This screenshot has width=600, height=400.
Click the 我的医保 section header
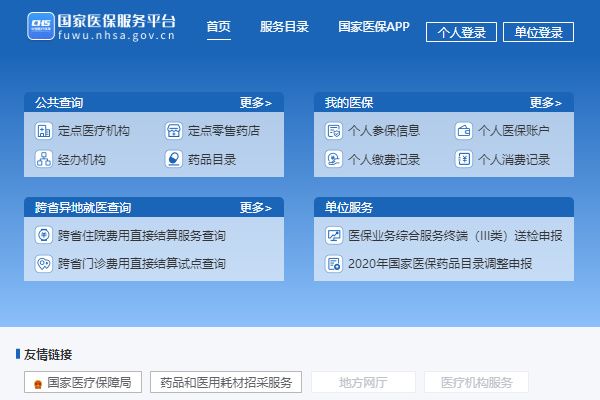(x=349, y=103)
